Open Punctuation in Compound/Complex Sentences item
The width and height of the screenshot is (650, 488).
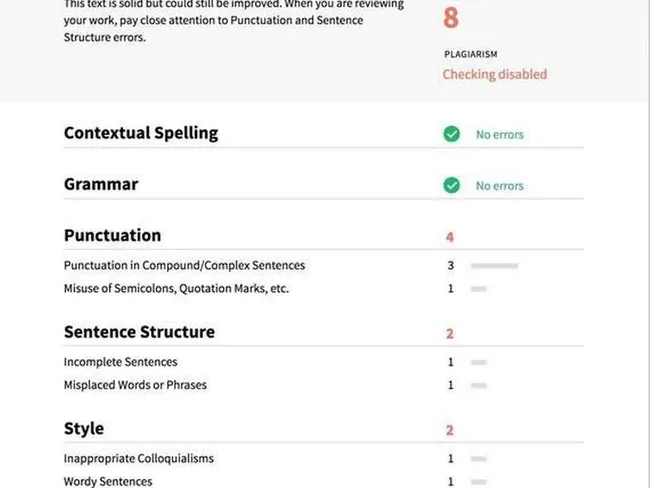coord(184,266)
